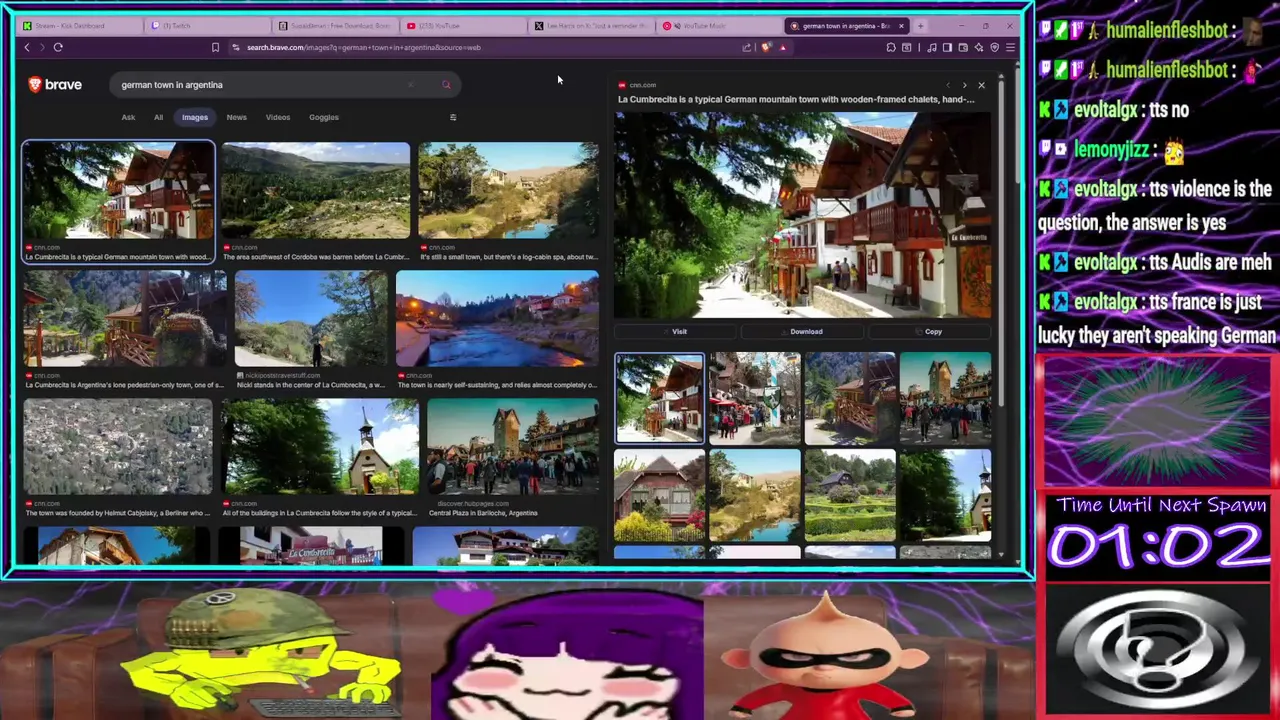Open the Brave Shields lion icon
Image resolution: width=1280 pixels, height=720 pixels.
(x=766, y=47)
